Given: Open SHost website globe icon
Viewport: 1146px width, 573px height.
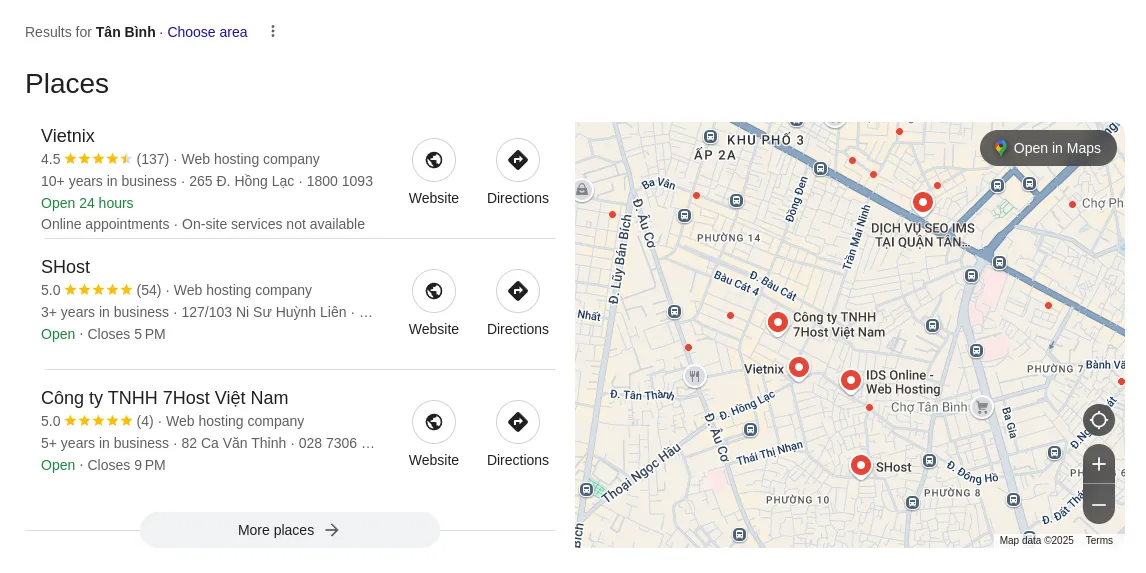Looking at the screenshot, I should click(433, 291).
